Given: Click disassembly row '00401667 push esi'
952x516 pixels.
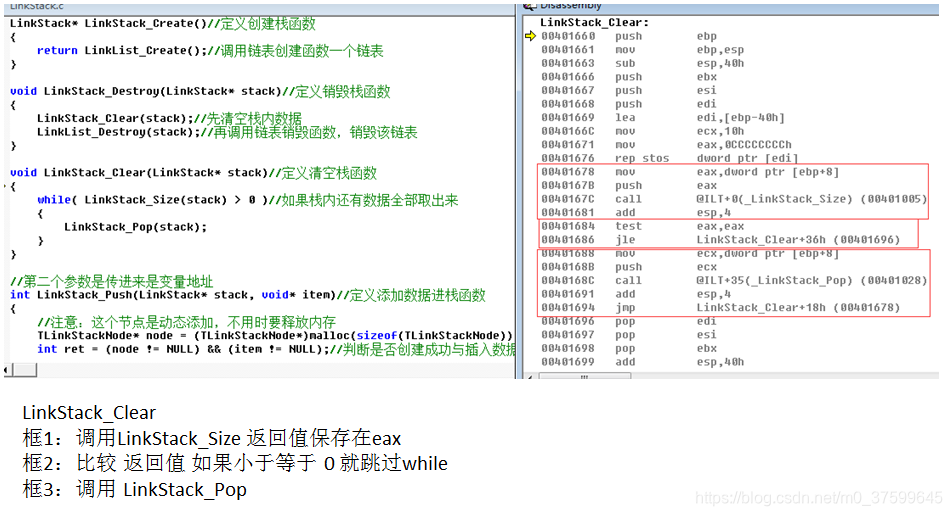Looking at the screenshot, I should click(629, 90).
